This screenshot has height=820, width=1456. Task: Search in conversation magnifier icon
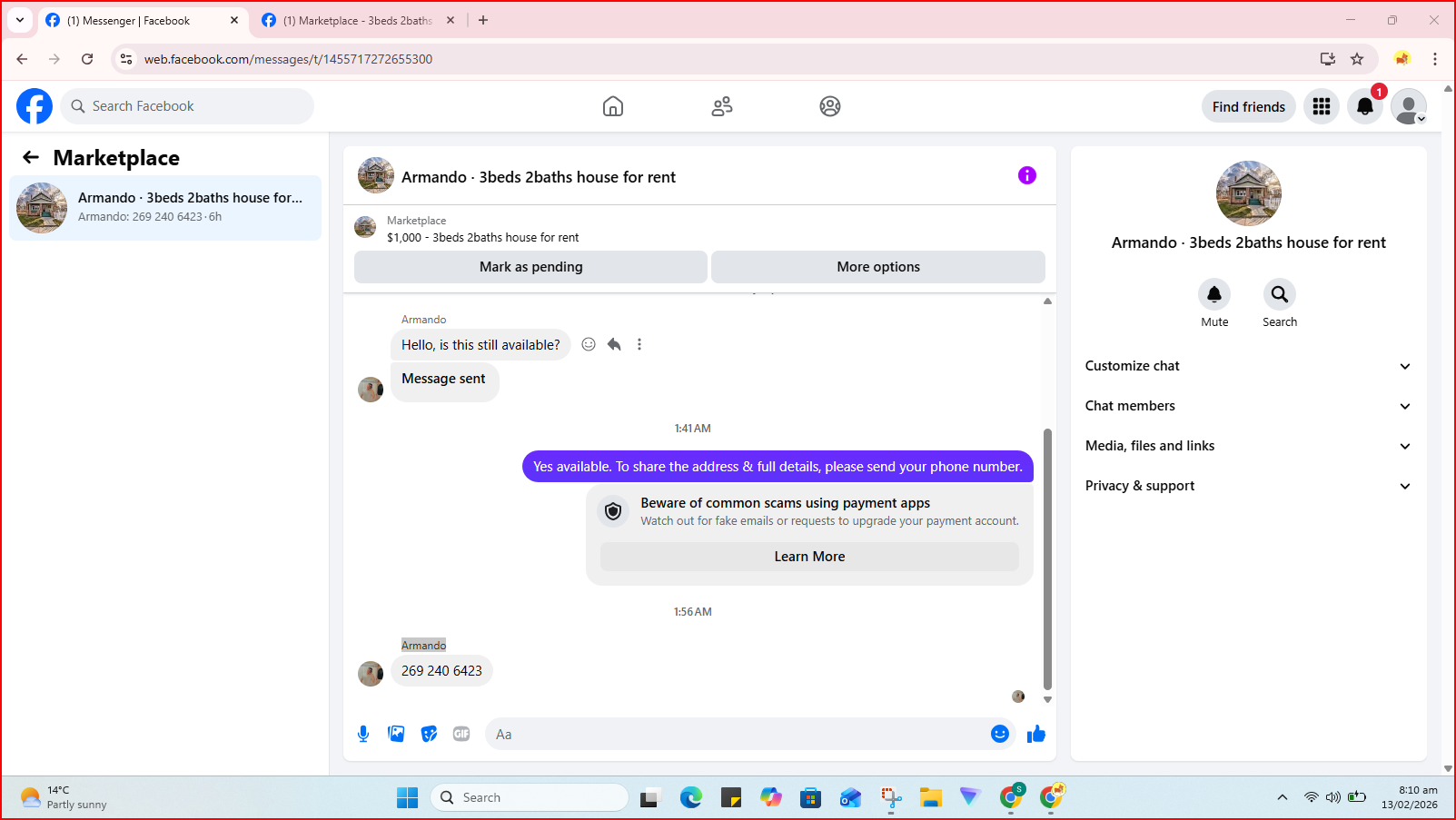click(1280, 294)
